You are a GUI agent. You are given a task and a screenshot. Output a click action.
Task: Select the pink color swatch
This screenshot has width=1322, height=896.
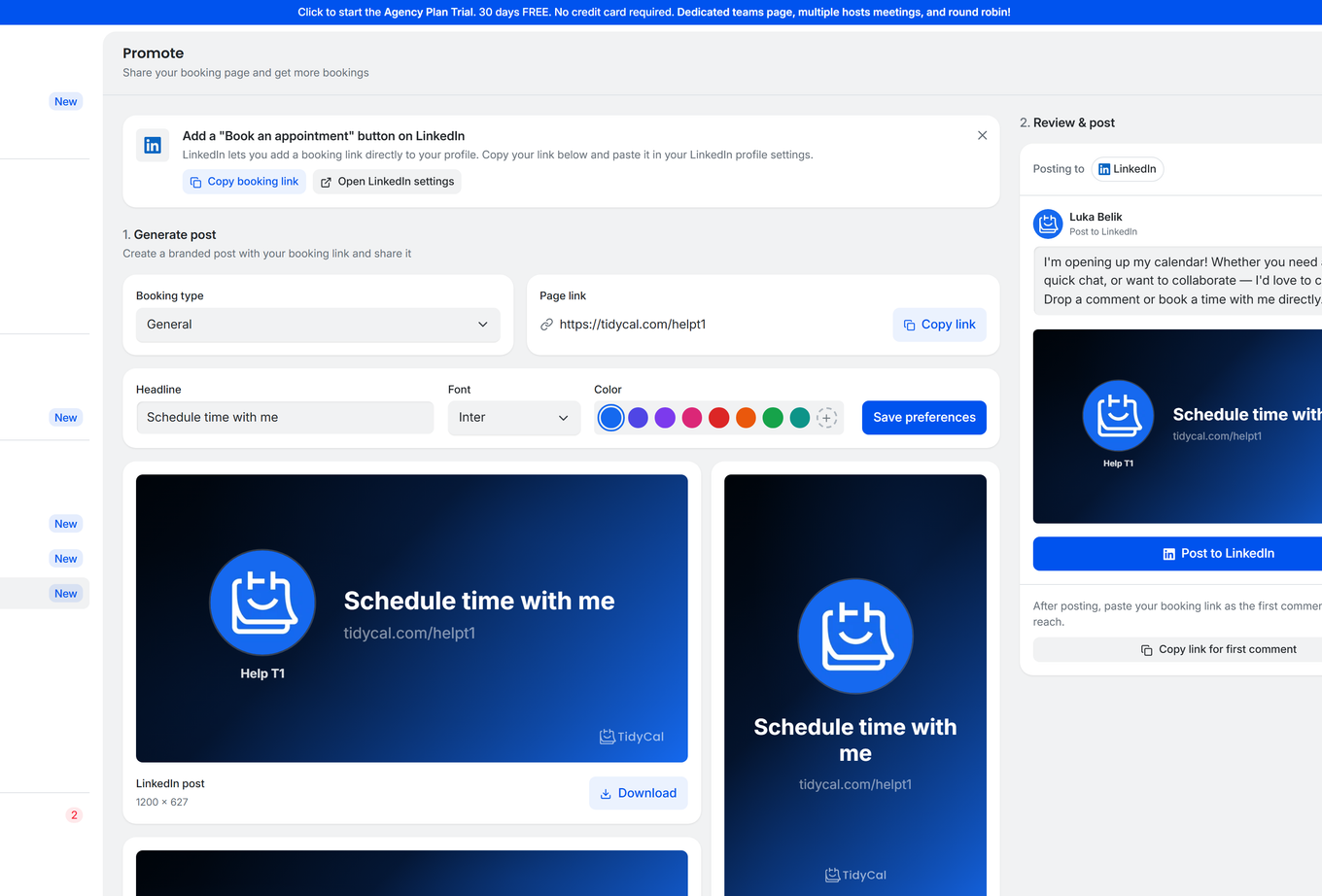(x=692, y=418)
